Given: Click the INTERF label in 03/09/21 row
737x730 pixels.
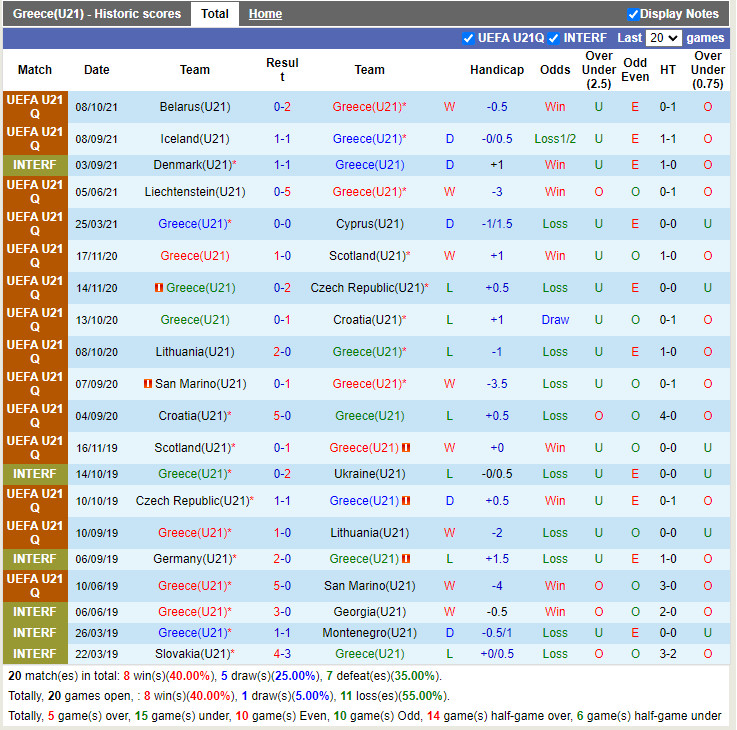Looking at the screenshot, I should (35, 165).
